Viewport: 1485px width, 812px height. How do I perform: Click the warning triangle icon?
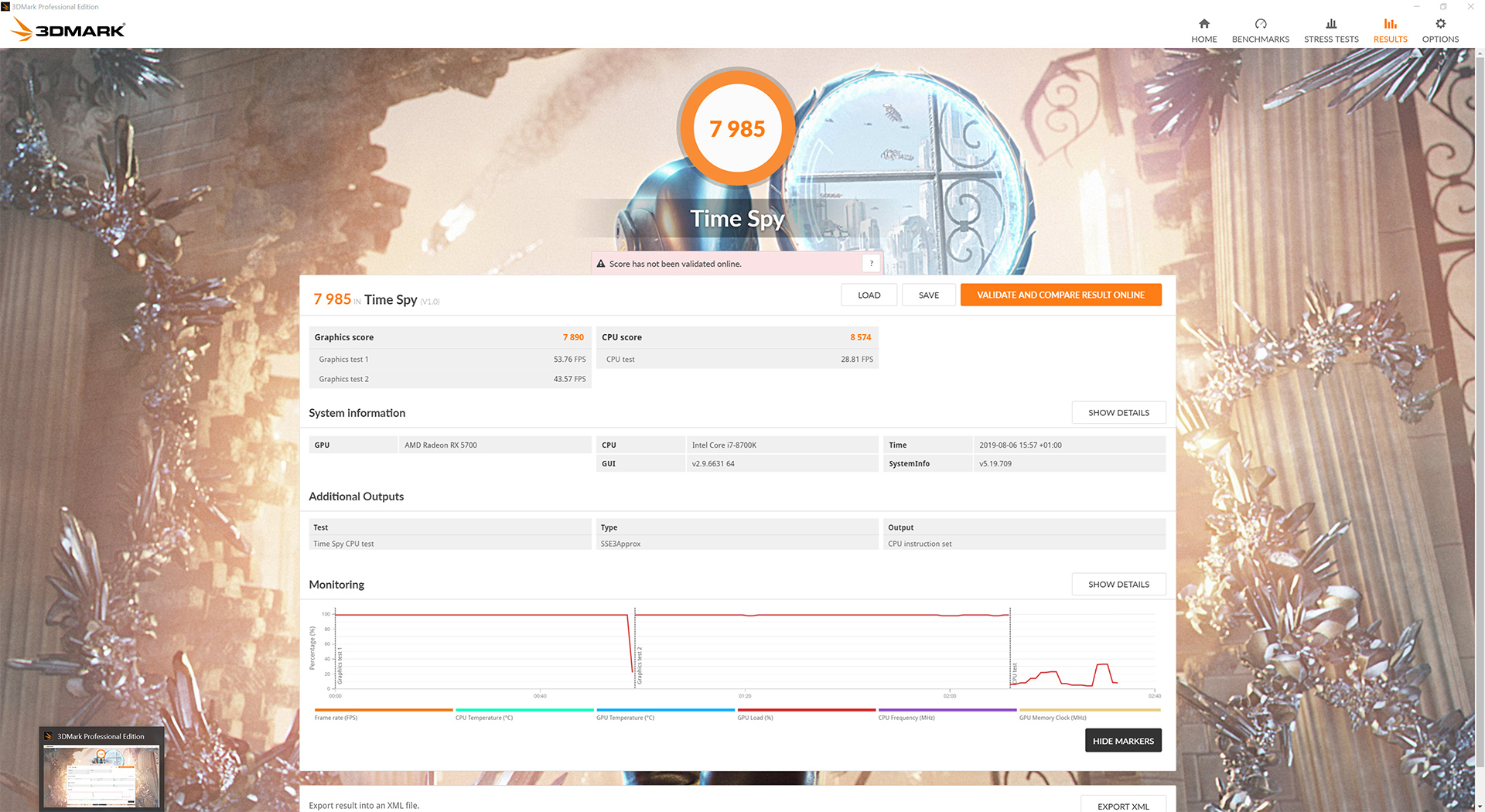tap(601, 264)
